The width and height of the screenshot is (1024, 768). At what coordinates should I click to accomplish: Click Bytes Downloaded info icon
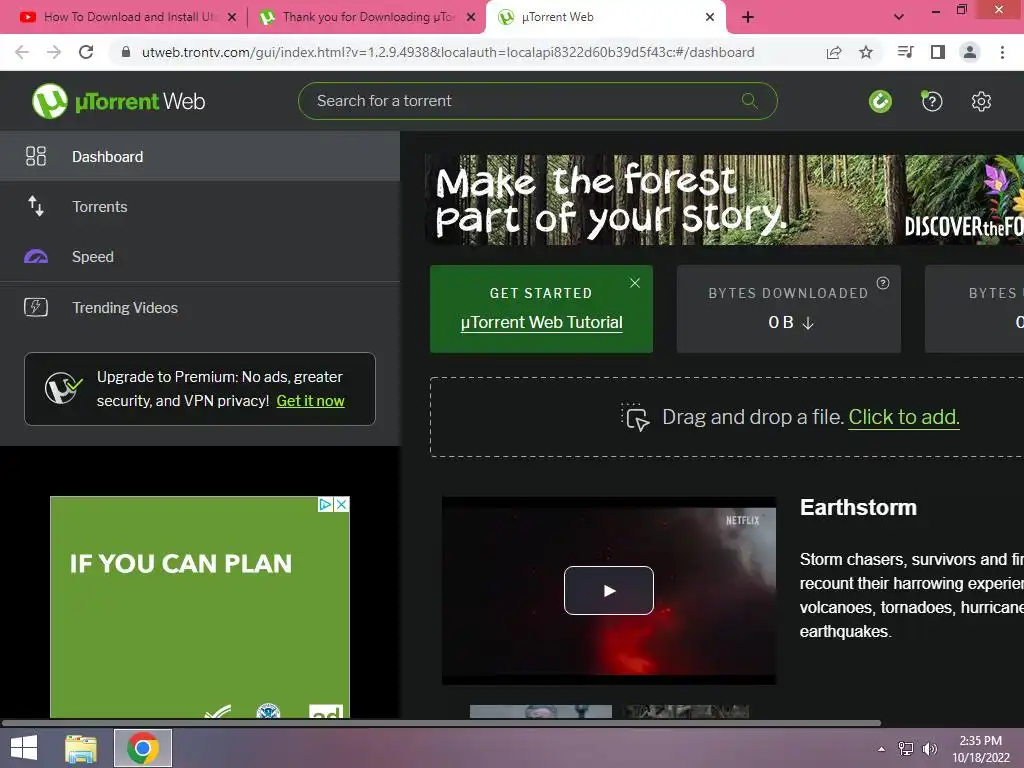tap(883, 283)
